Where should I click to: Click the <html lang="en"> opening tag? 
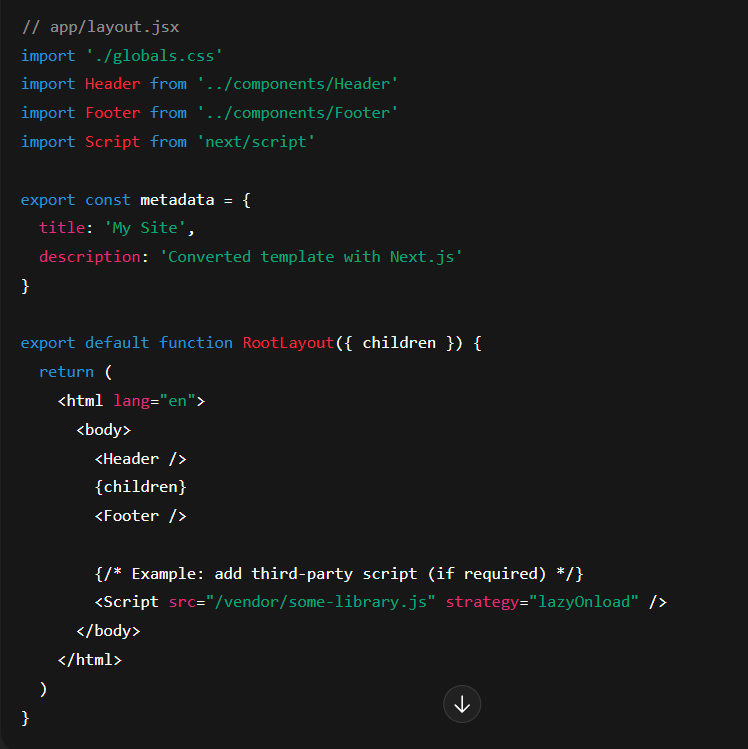131,400
